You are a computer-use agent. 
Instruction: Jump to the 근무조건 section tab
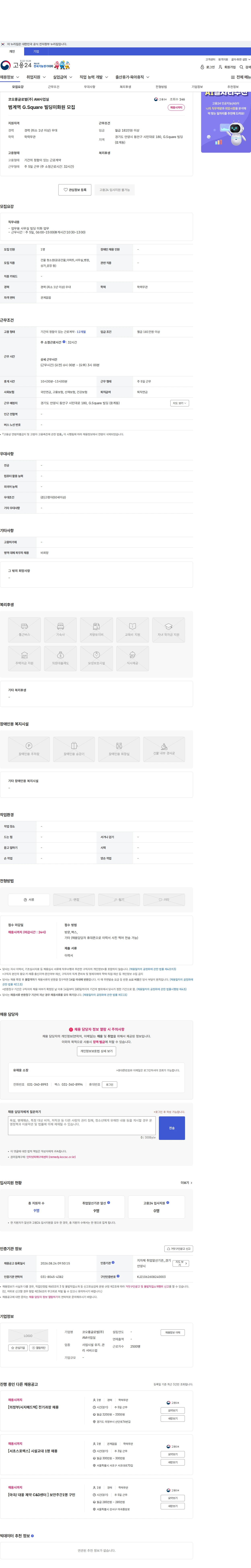(54, 87)
